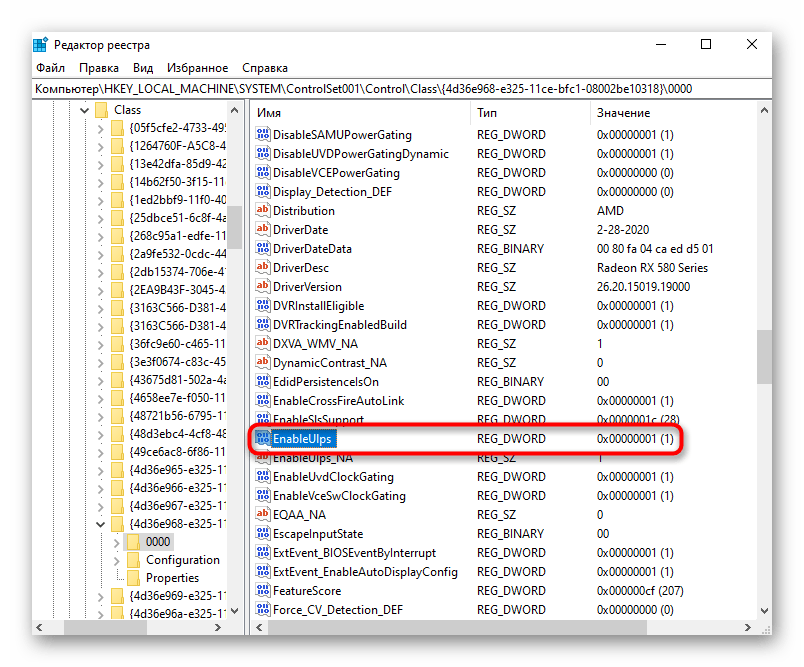Collapse the Class key in tree

pyautogui.click(x=84, y=110)
